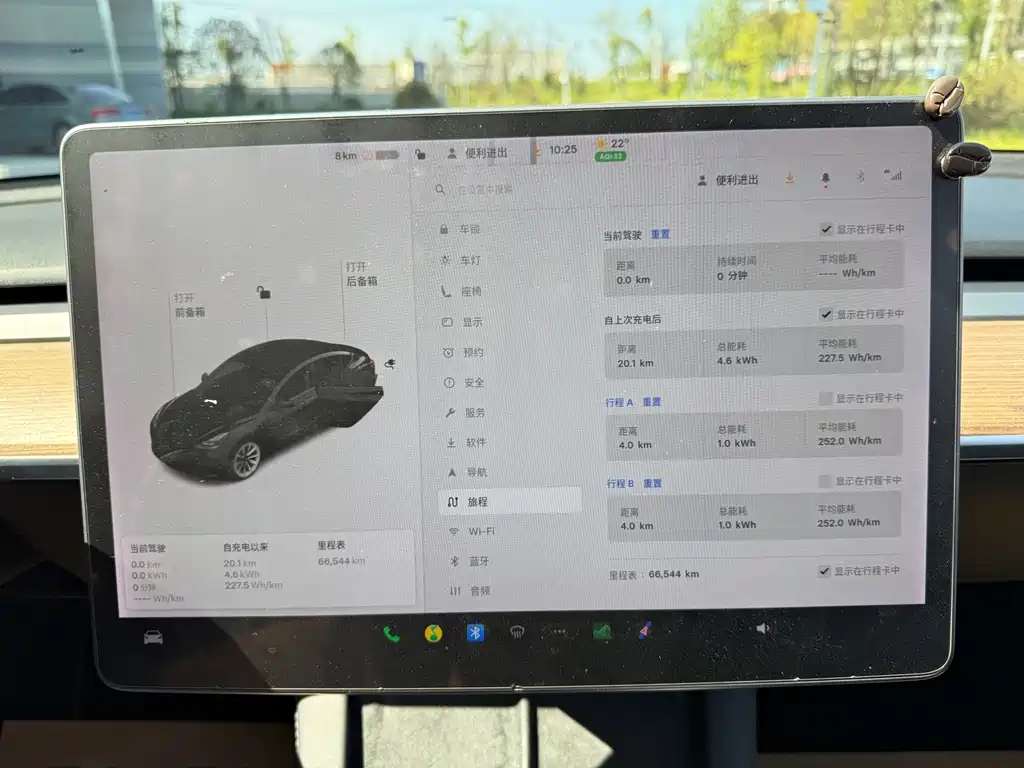Tap the cellular signal strength icon

coord(893,174)
